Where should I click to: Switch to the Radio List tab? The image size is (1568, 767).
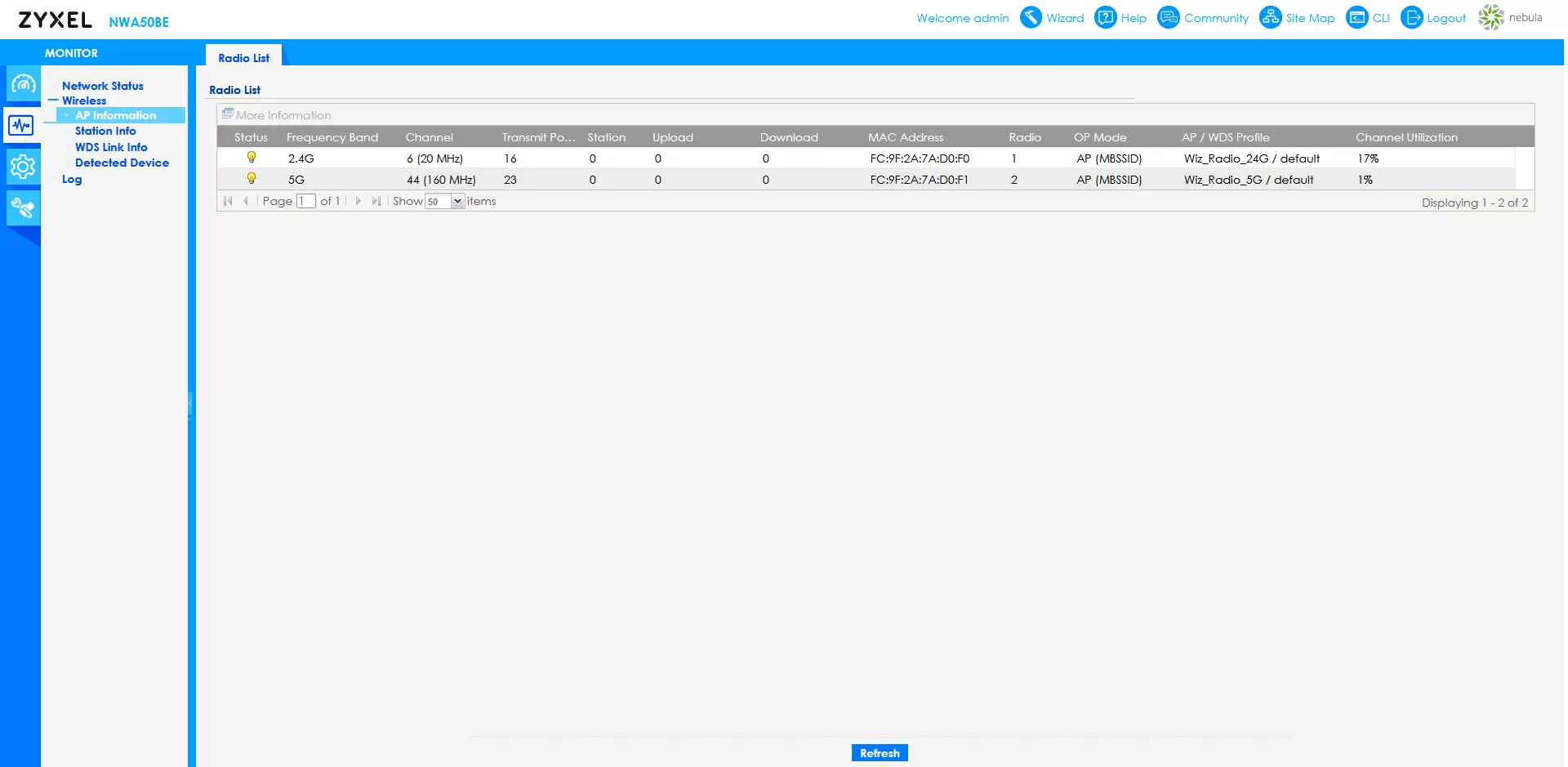(243, 58)
